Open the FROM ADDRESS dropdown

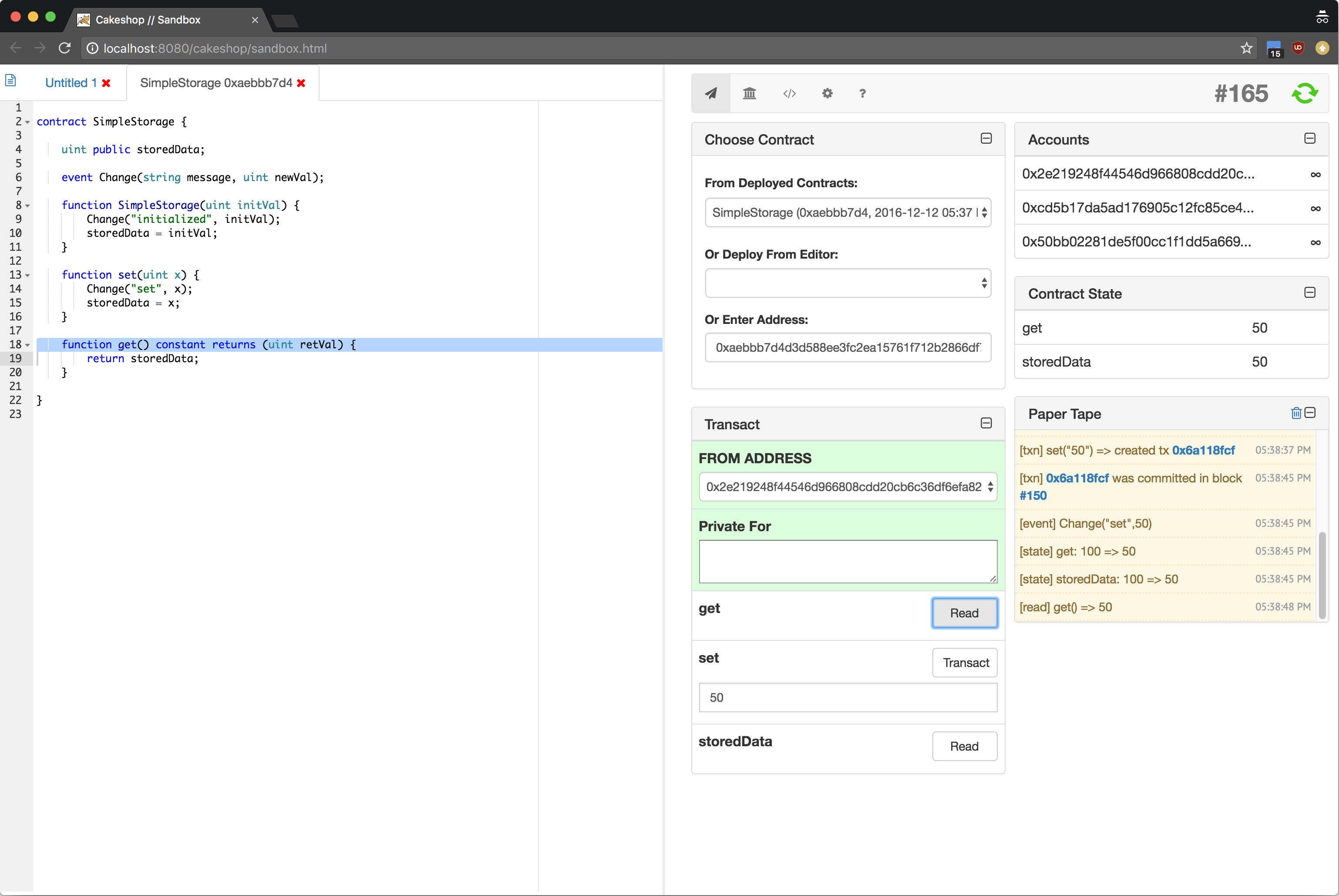(x=847, y=487)
